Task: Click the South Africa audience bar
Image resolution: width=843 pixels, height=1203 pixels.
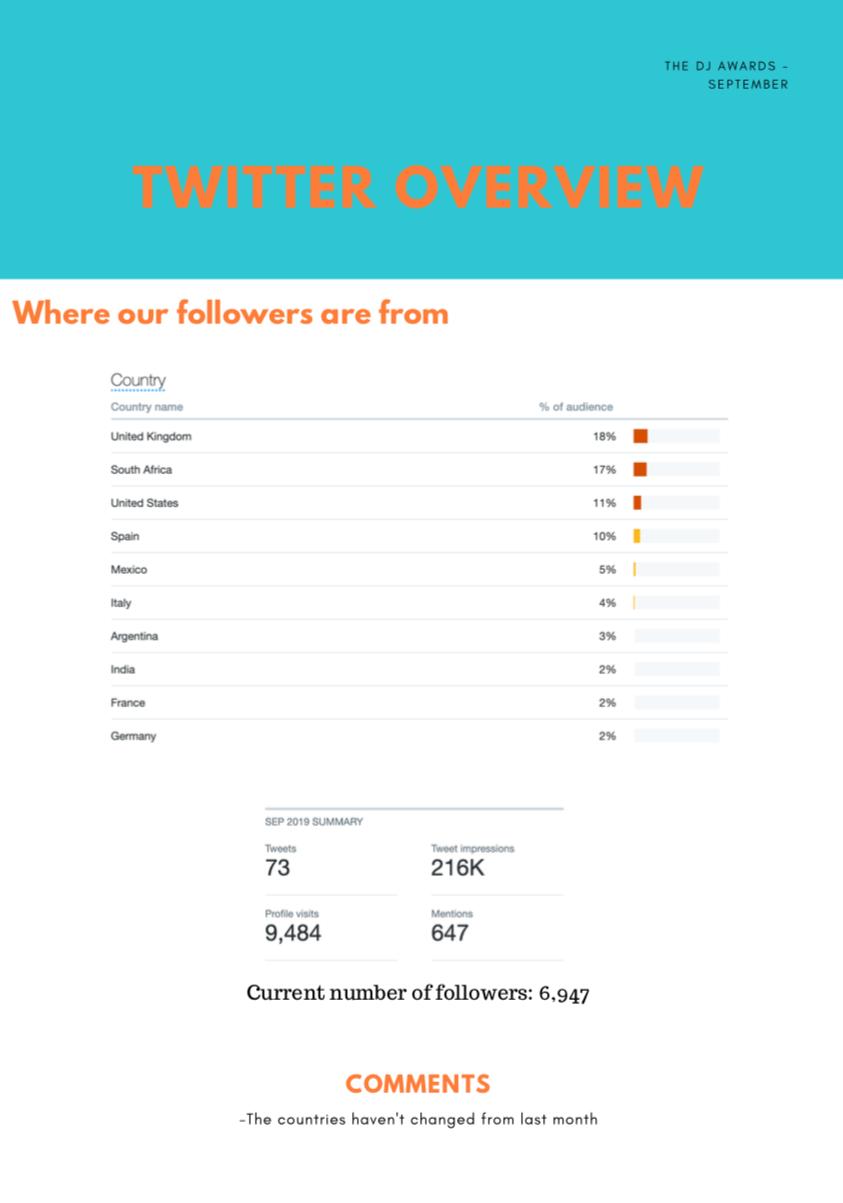Action: tap(676, 470)
